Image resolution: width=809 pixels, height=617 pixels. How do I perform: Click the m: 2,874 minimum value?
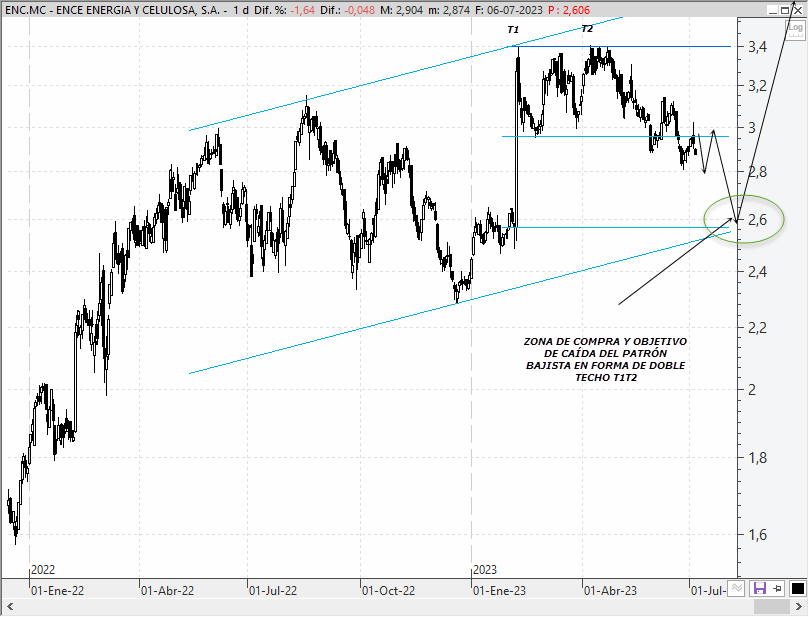[449, 10]
